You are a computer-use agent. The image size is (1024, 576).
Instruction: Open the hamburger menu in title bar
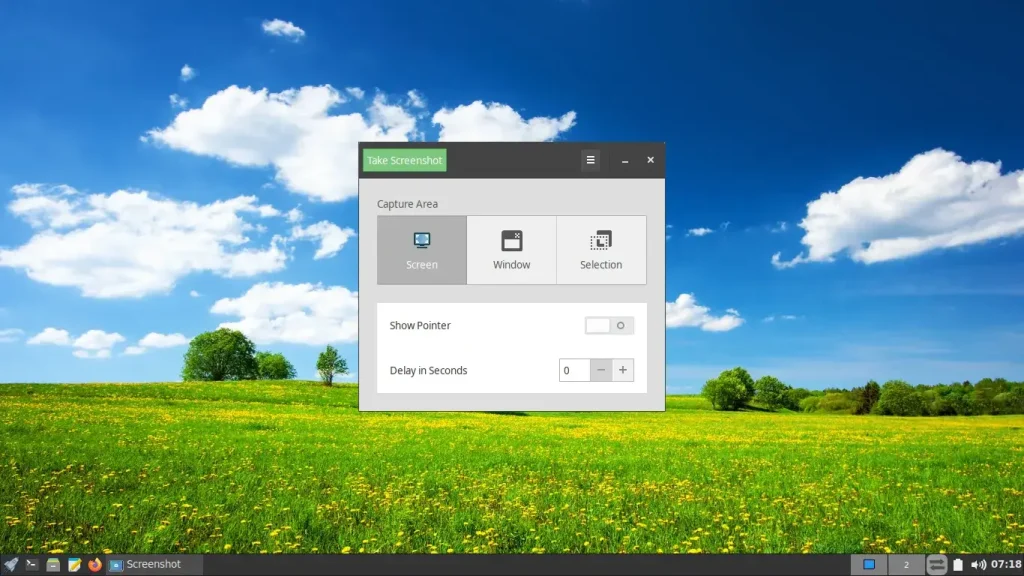[590, 160]
